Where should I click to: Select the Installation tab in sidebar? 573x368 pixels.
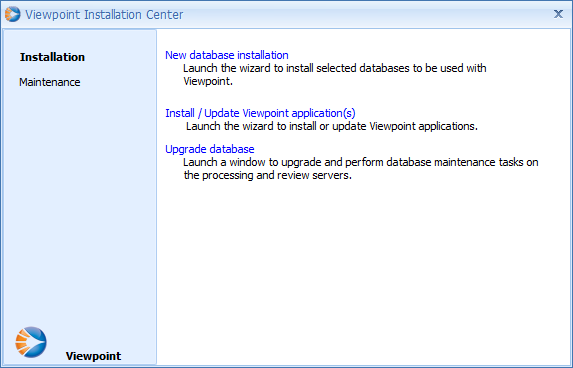point(52,57)
